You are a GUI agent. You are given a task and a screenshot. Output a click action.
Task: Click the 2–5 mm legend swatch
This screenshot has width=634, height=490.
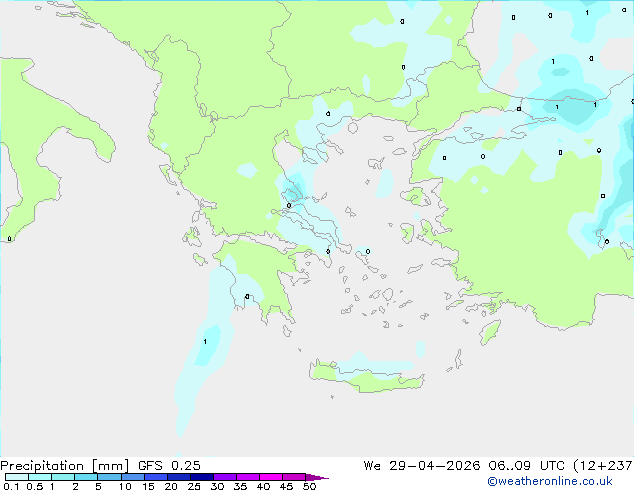[x=86, y=477]
